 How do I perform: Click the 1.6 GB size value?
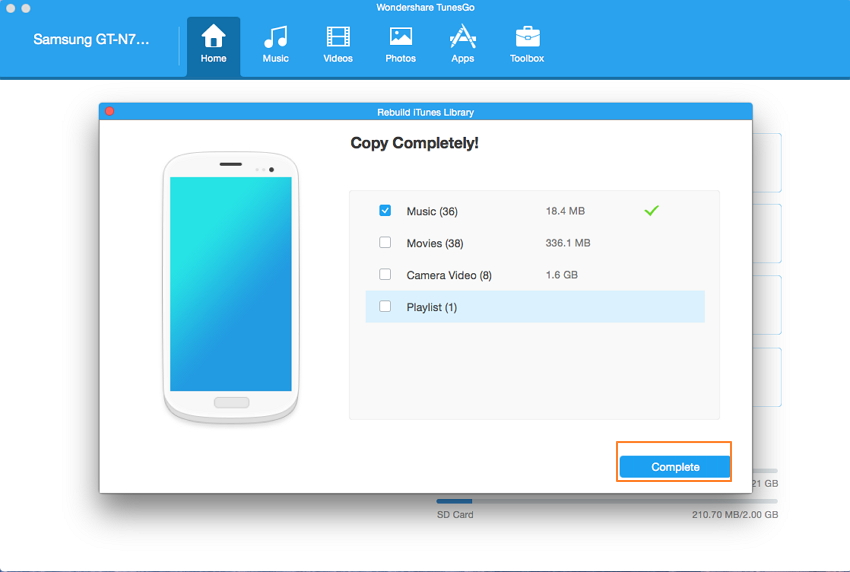pos(561,275)
